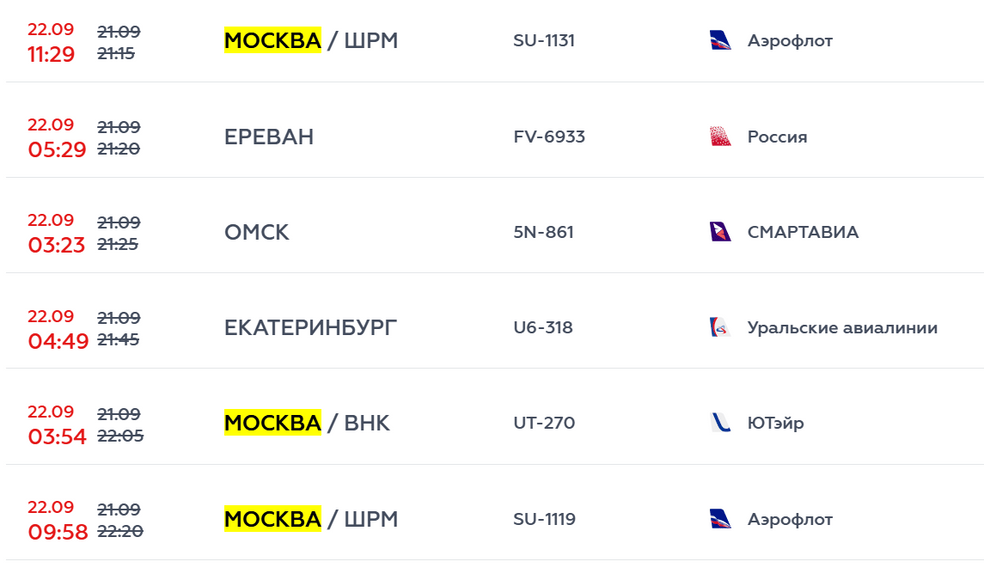Click destination ЕРЕВАН
The height and width of the screenshot is (567, 984).
pos(269,137)
